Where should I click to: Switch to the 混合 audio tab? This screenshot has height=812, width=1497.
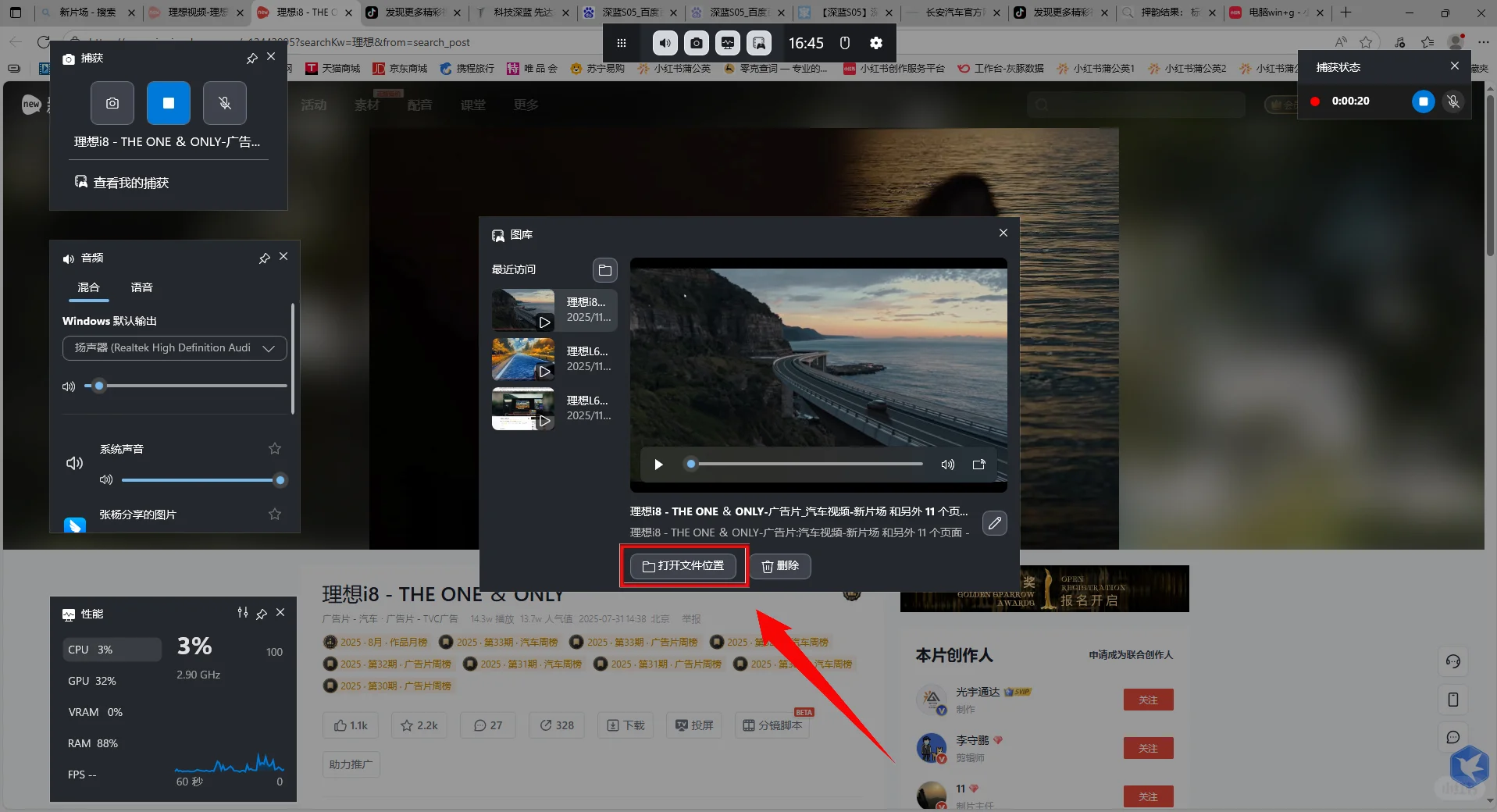point(89,287)
